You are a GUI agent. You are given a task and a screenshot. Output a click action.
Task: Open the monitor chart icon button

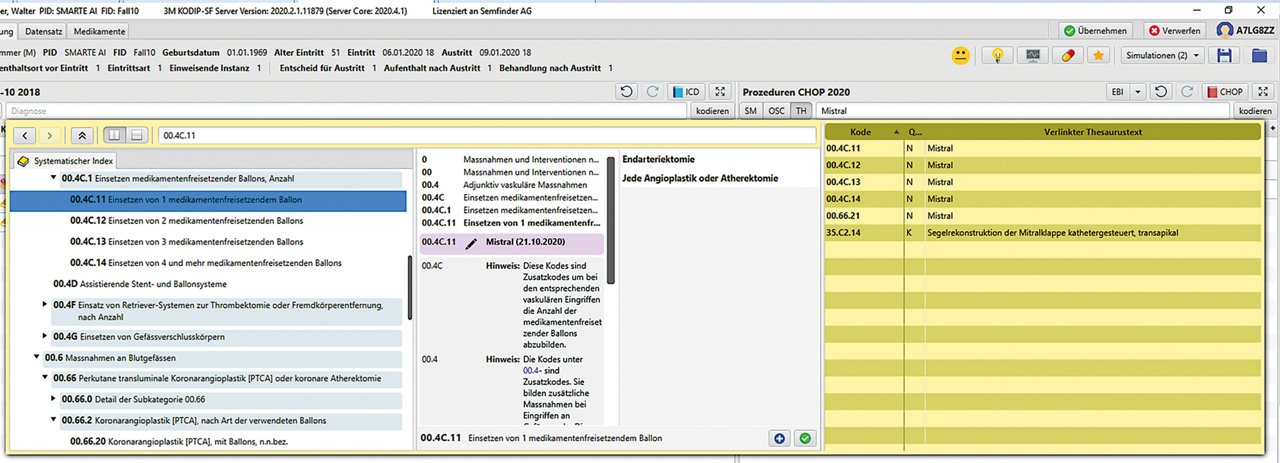tap(1032, 56)
